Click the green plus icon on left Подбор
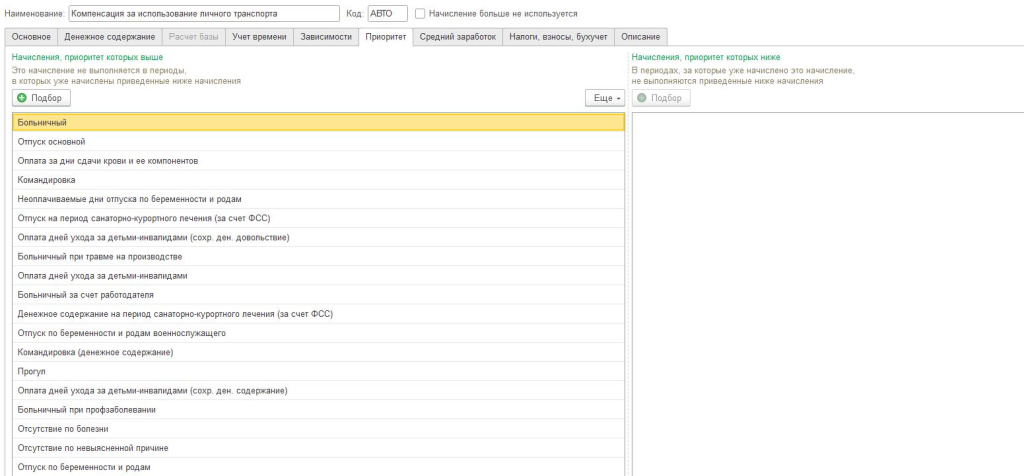This screenshot has height=476, width=1024. [22, 98]
